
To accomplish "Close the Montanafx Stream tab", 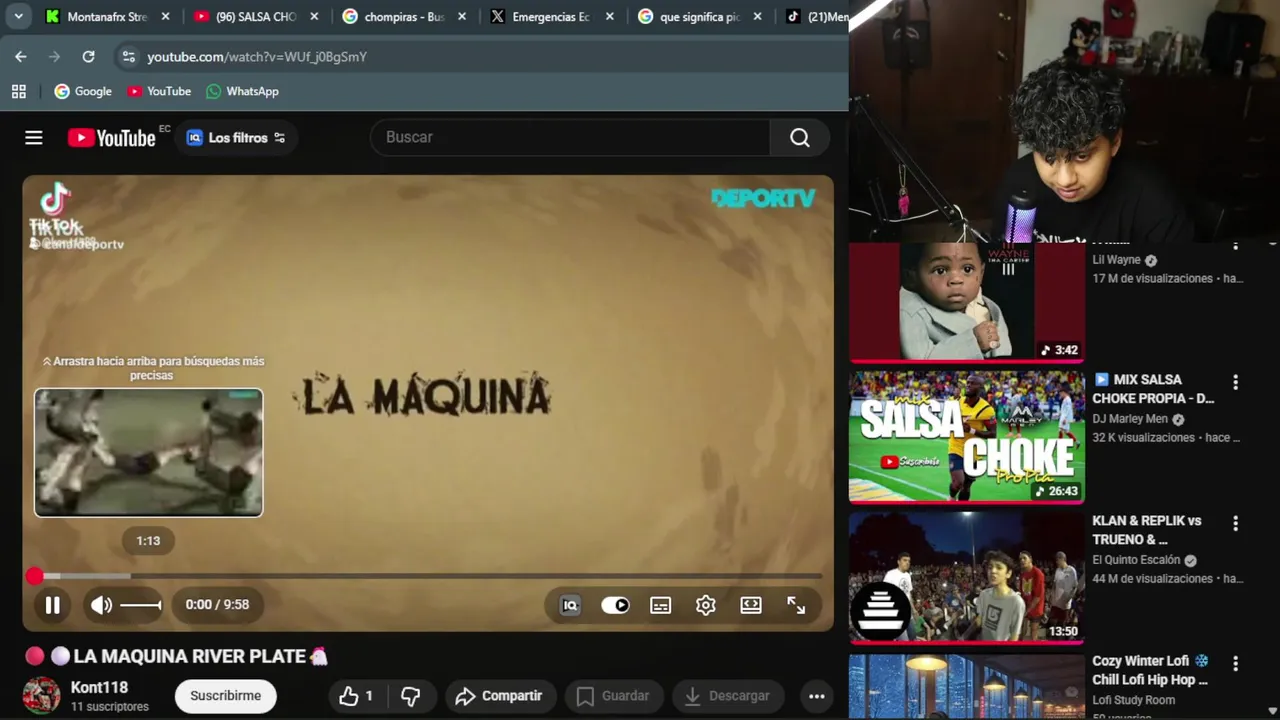I will tap(166, 17).
